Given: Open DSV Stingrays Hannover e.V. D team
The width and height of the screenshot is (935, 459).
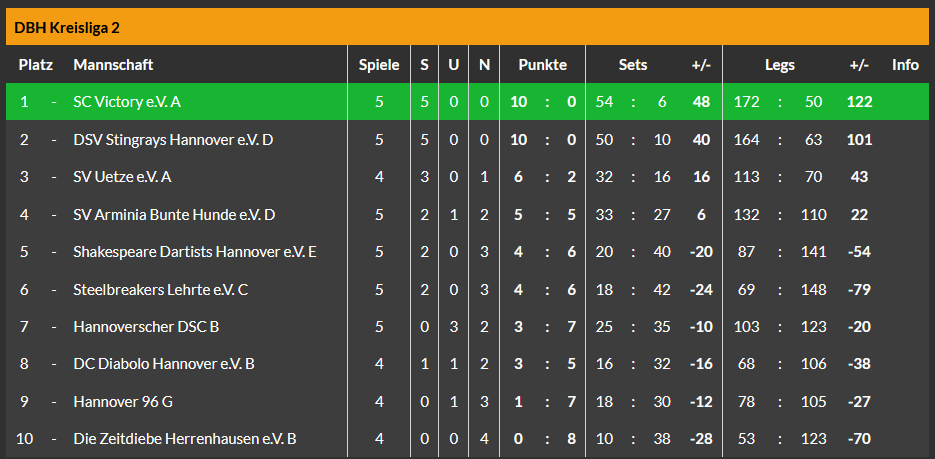Looking at the screenshot, I should (x=173, y=140).
